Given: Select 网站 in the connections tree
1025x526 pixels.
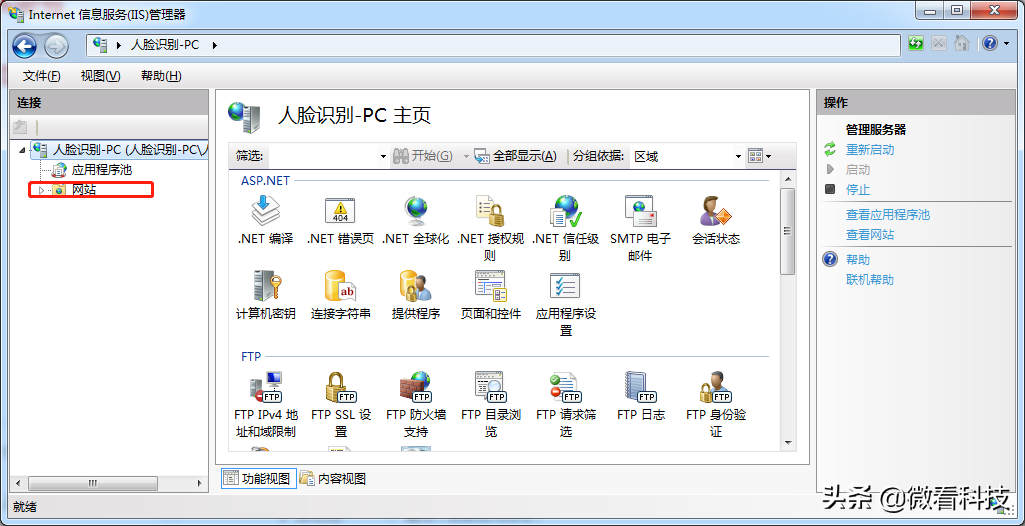Looking at the screenshot, I should point(84,190).
